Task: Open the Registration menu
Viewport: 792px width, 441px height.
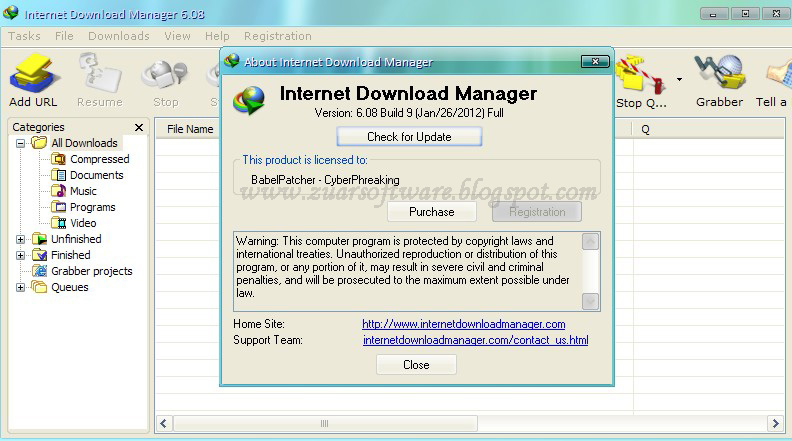Action: point(278,36)
